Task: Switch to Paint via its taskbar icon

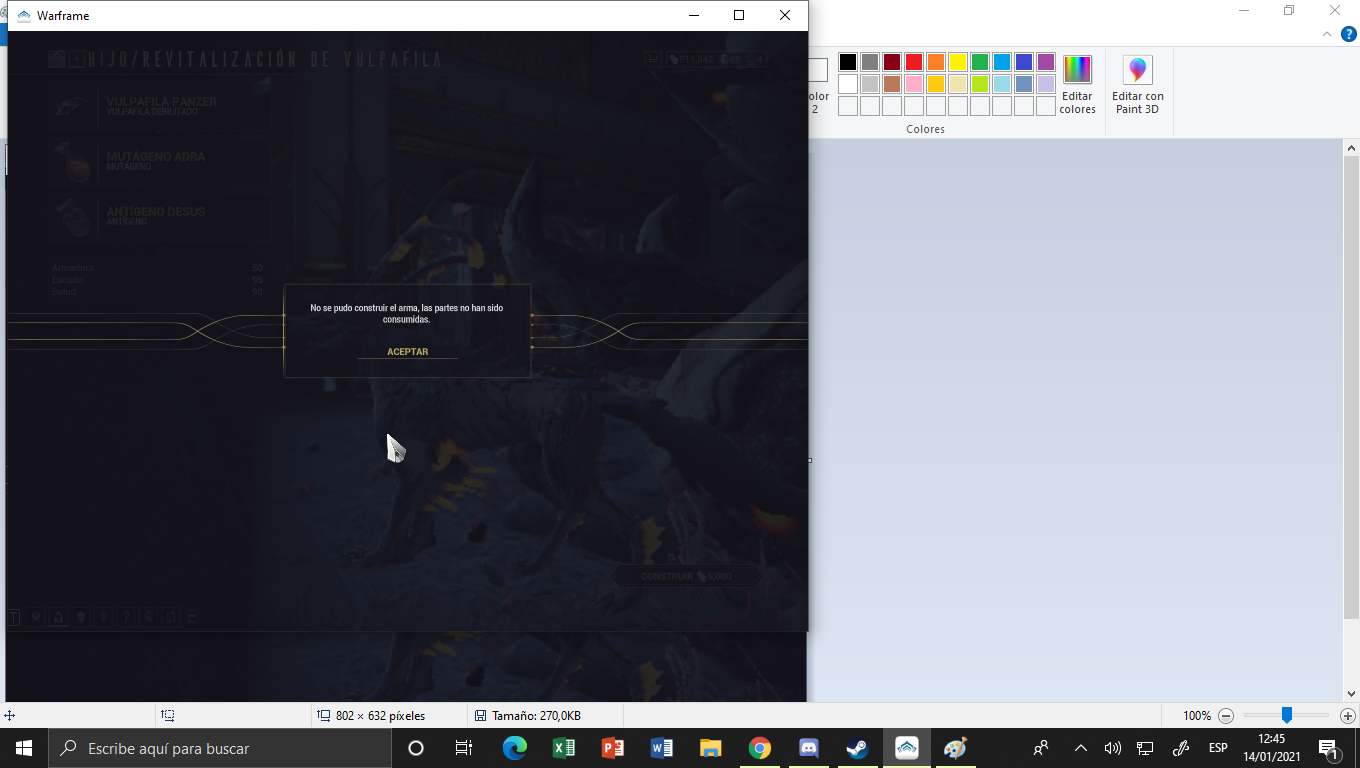Action: [x=956, y=748]
